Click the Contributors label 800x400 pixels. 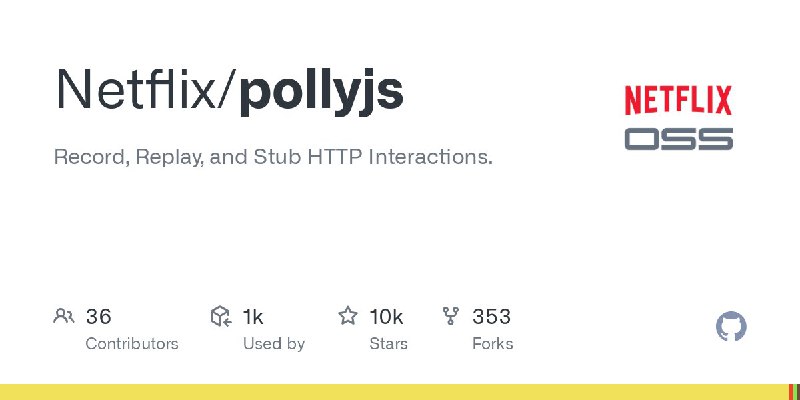[x=132, y=344]
